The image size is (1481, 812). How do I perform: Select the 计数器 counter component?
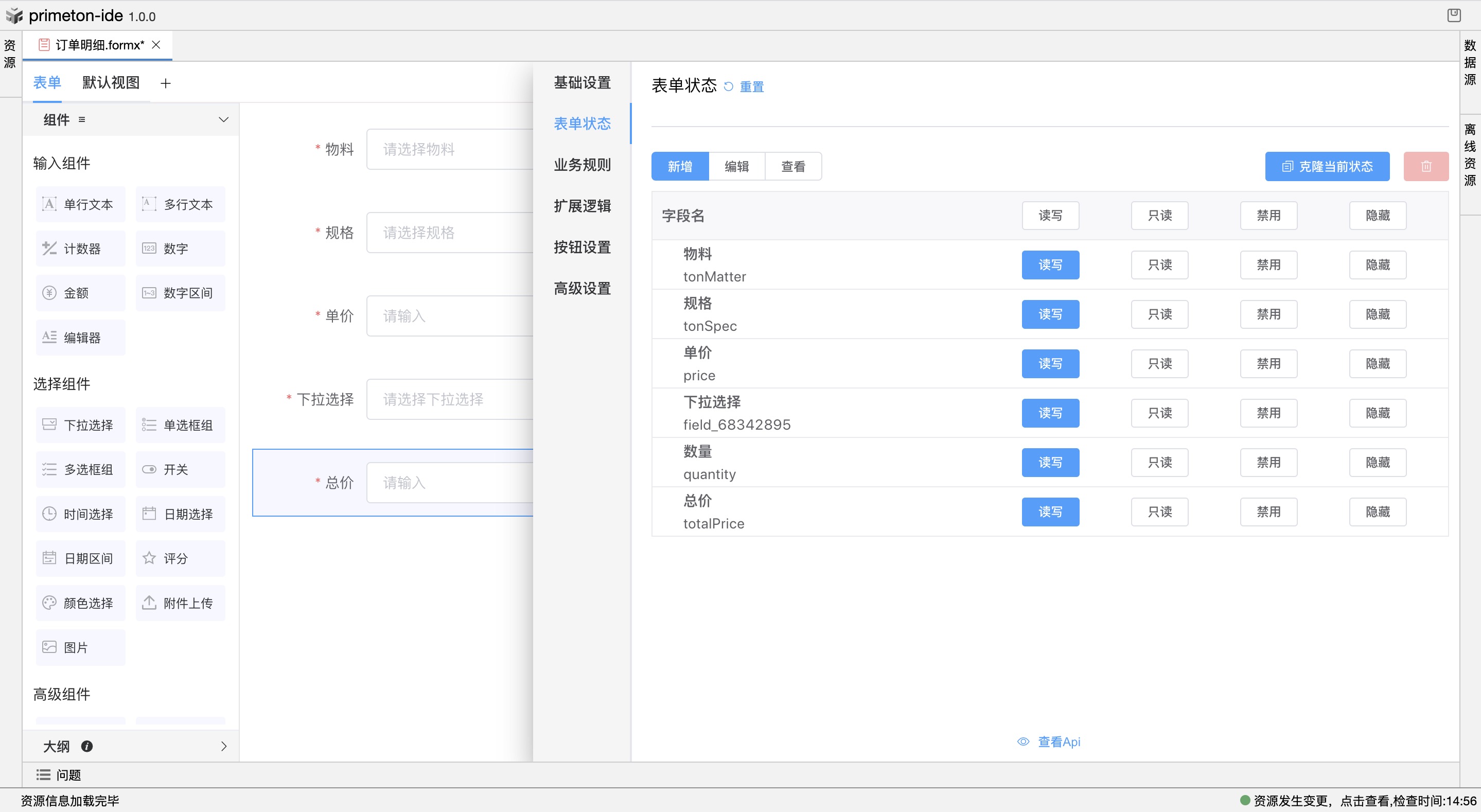coord(80,249)
